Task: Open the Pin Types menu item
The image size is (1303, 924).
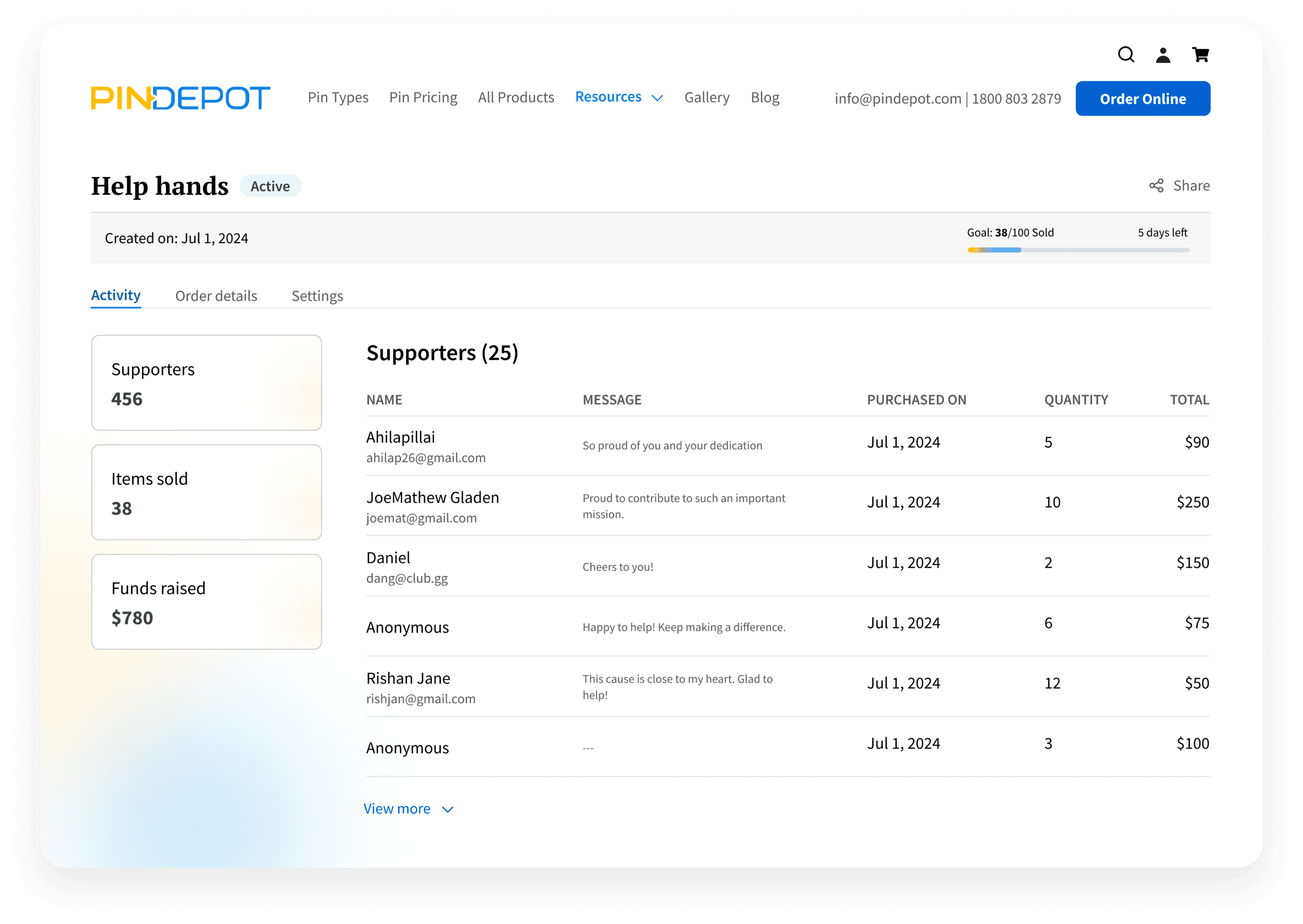Action: [x=338, y=98]
